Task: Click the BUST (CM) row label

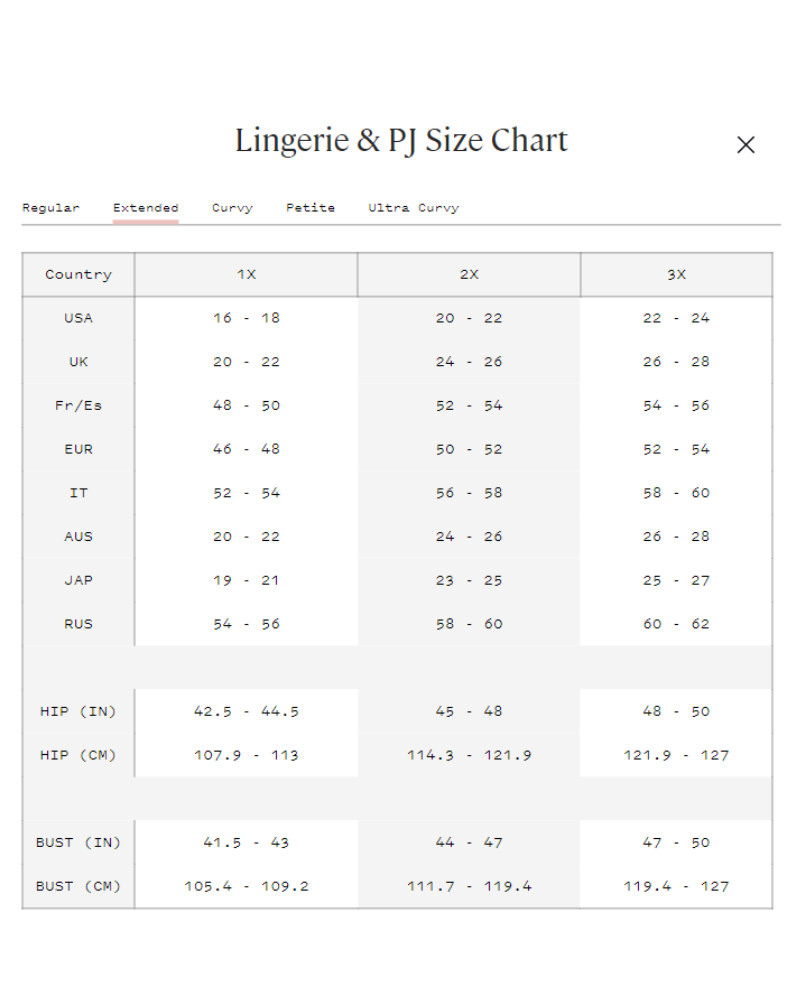Action: tap(78, 887)
